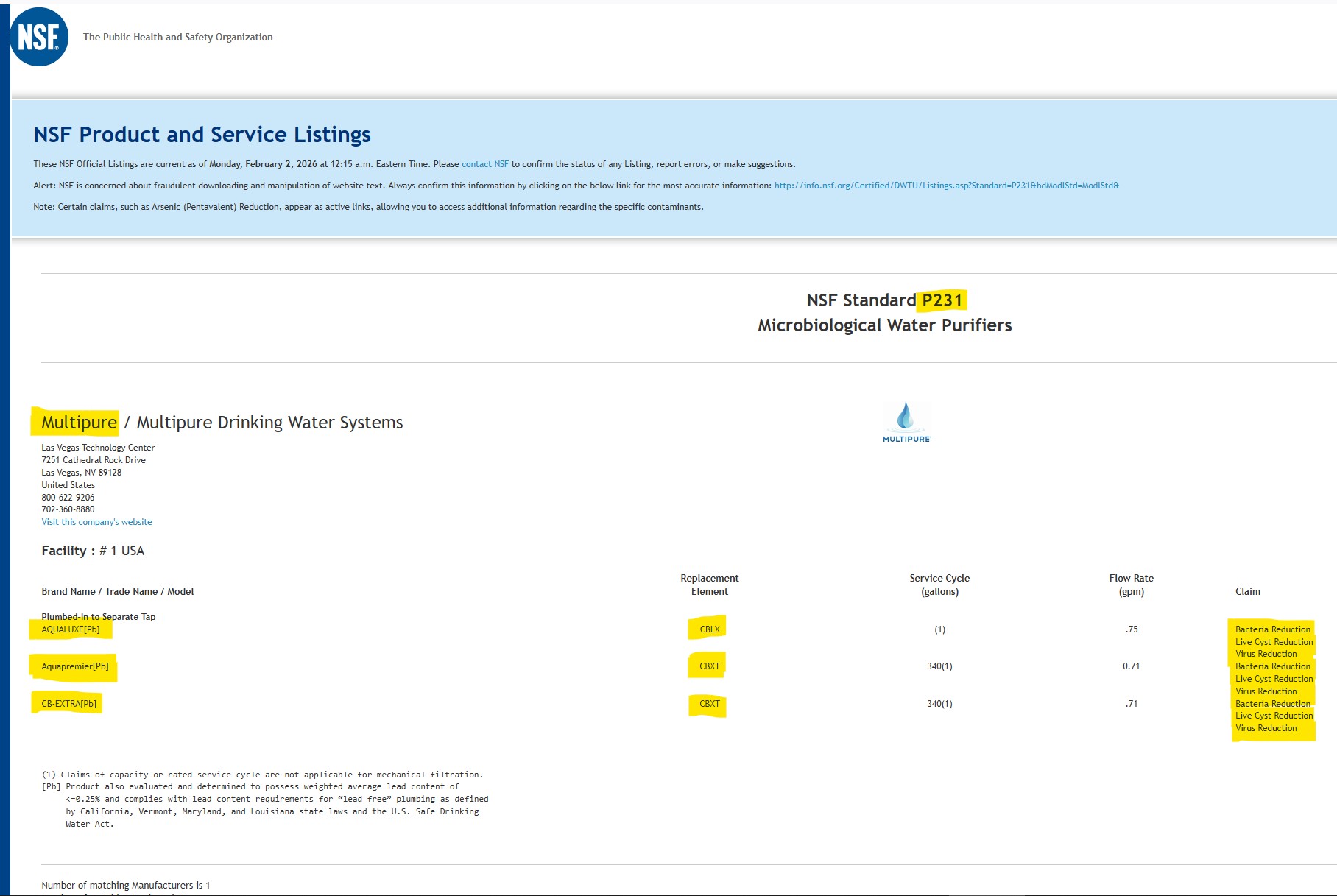Open Bacteria Reduction claim for AQUALUXE
The image size is (1337, 896).
[x=1272, y=629]
